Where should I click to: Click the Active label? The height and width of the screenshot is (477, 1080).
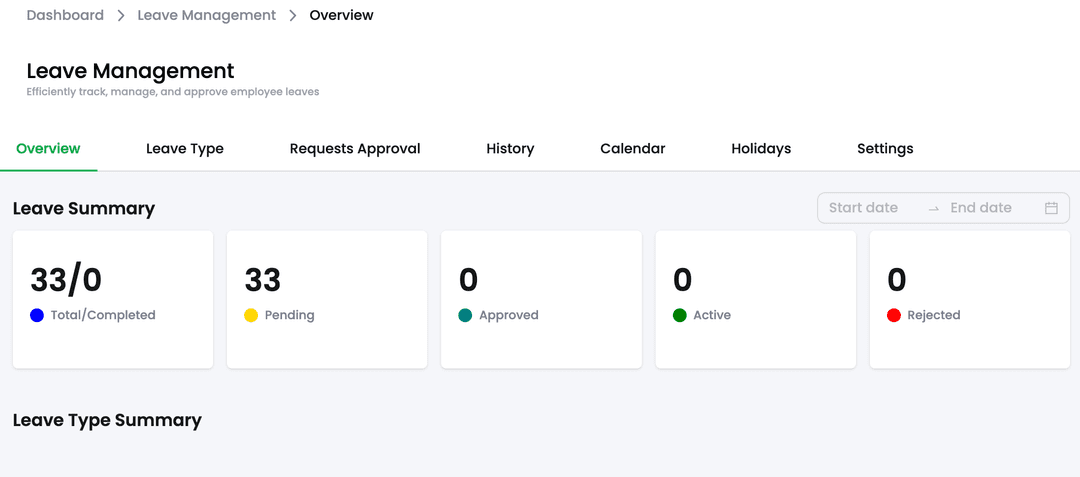point(712,315)
